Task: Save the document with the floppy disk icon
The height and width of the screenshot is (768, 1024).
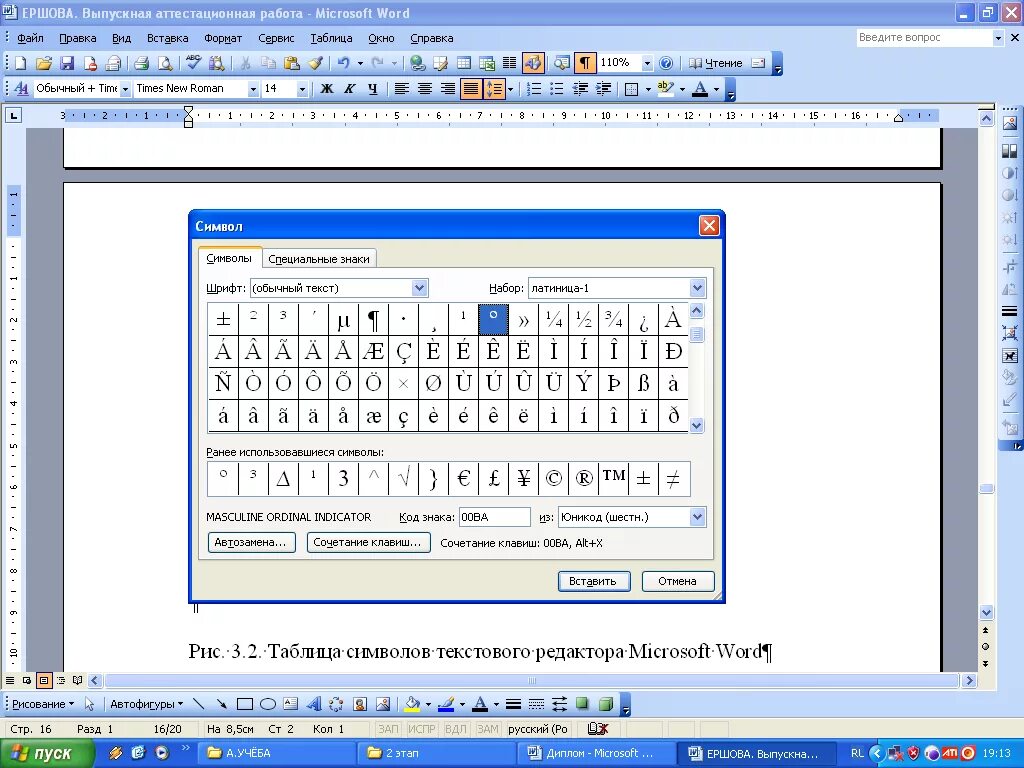Action: [67, 63]
